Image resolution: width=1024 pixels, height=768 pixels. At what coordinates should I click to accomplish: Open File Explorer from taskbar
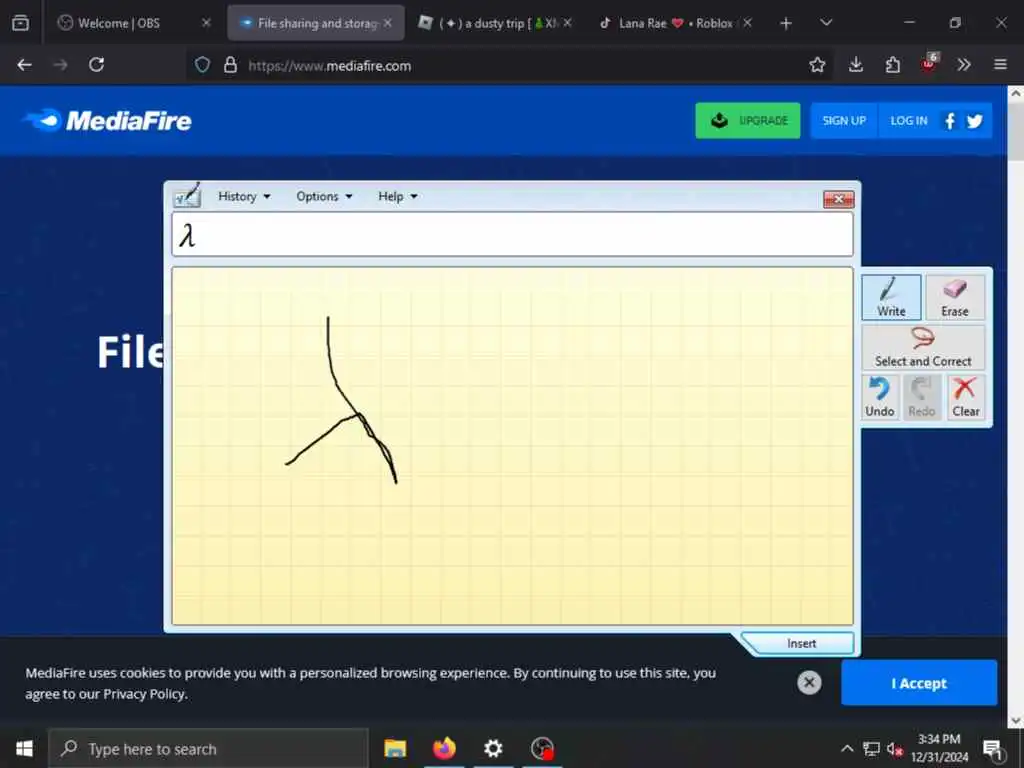click(395, 748)
